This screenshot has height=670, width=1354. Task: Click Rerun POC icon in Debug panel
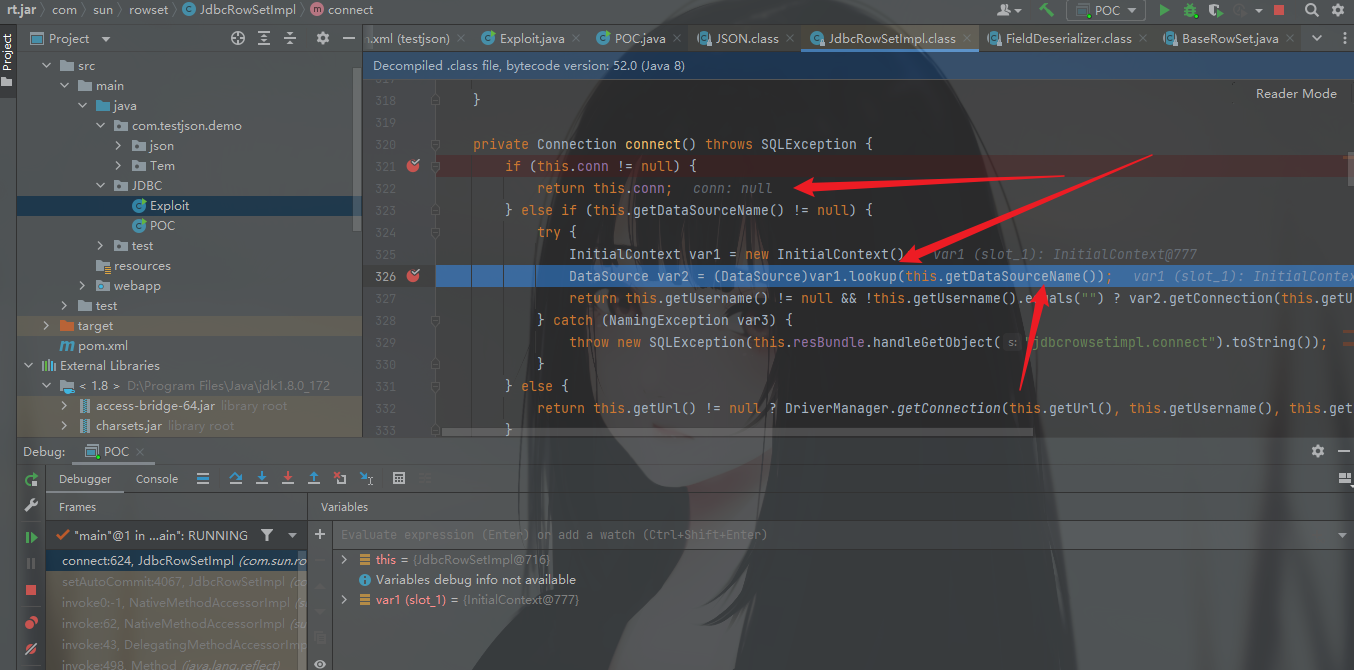click(31, 480)
